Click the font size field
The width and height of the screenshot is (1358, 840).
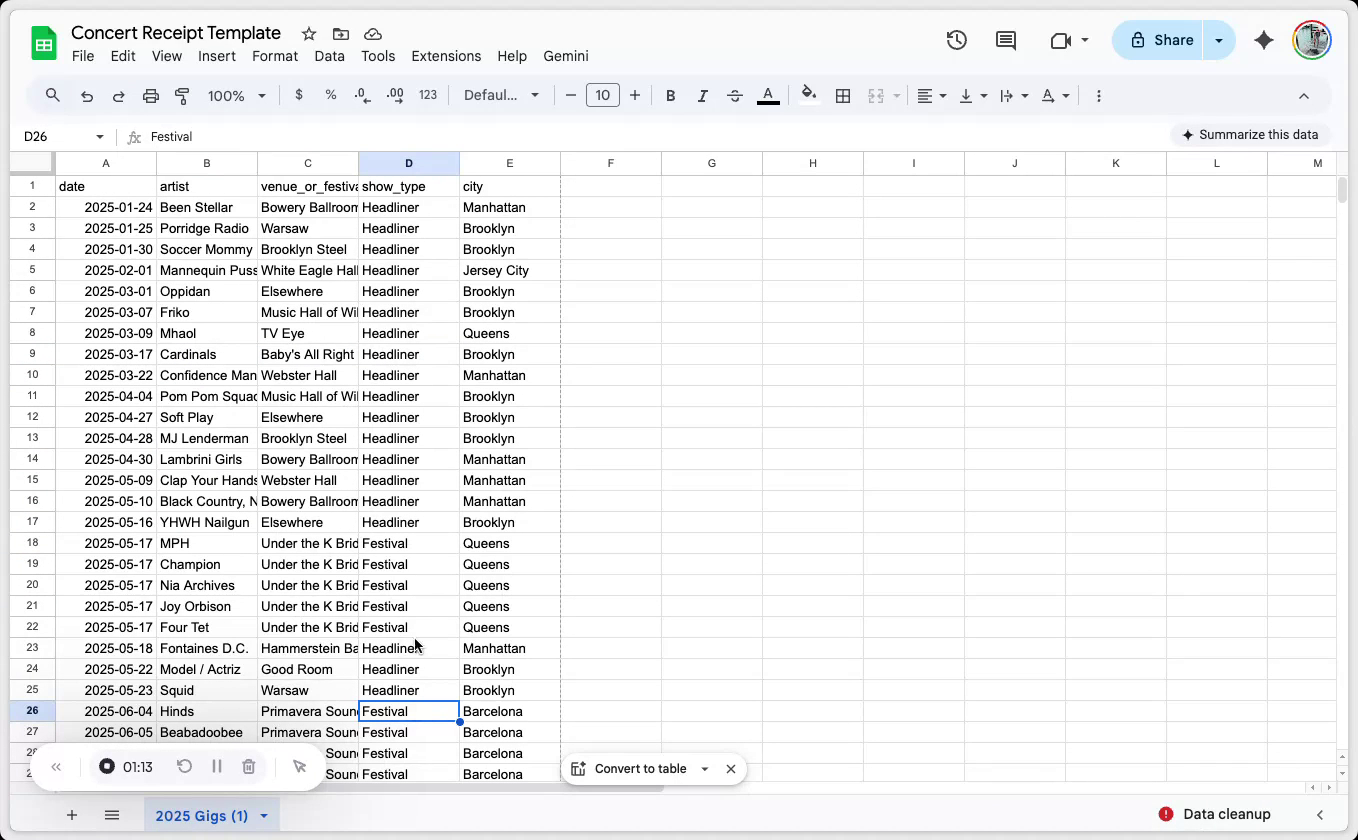(x=603, y=95)
